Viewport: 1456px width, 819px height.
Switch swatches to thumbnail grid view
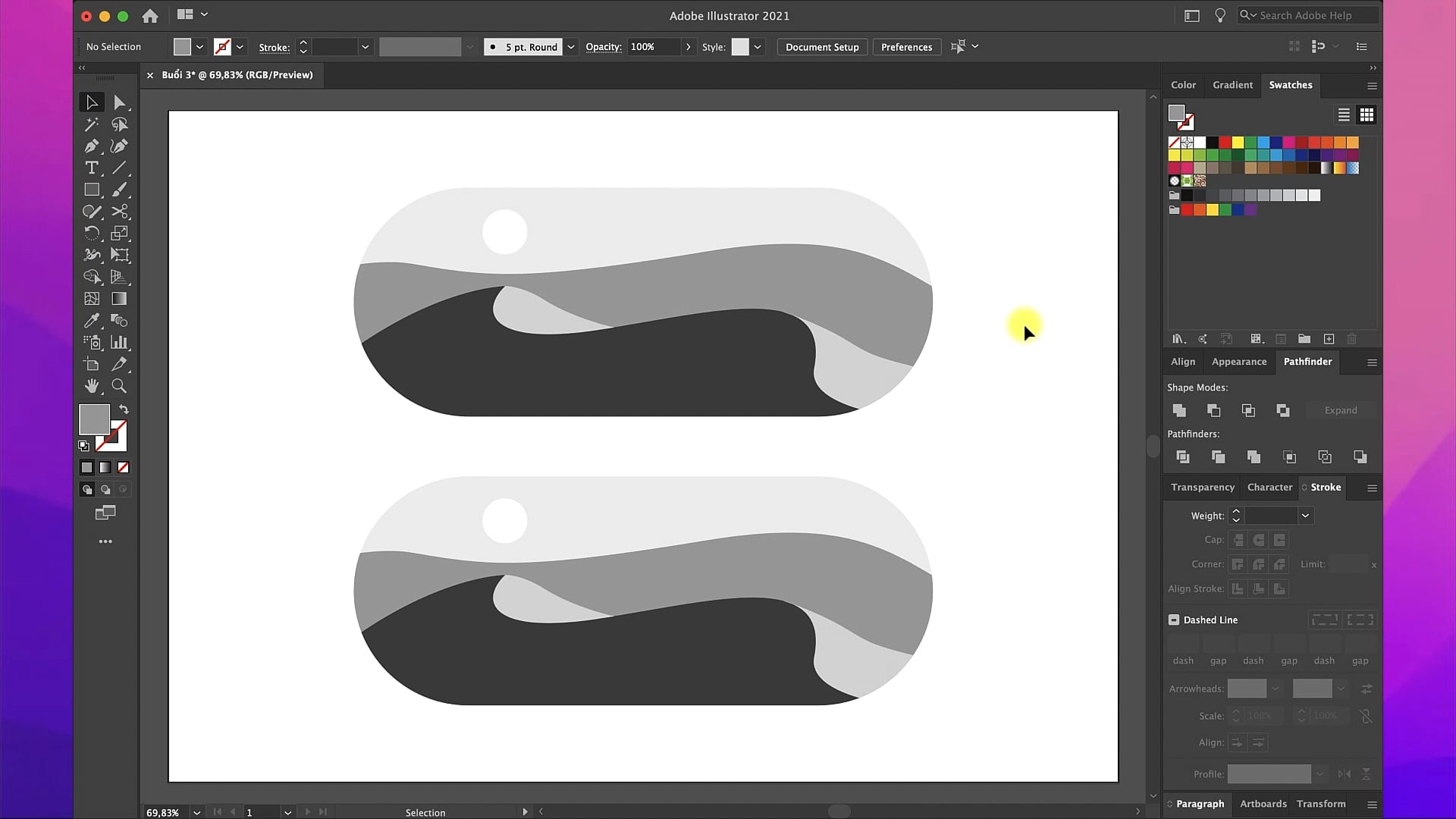[x=1367, y=115]
